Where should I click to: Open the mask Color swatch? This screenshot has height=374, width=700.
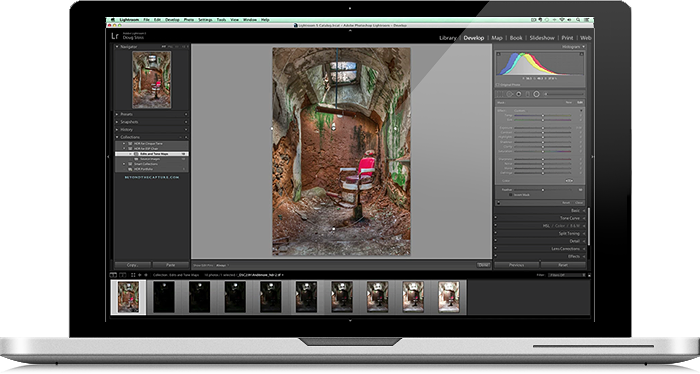tap(569, 181)
